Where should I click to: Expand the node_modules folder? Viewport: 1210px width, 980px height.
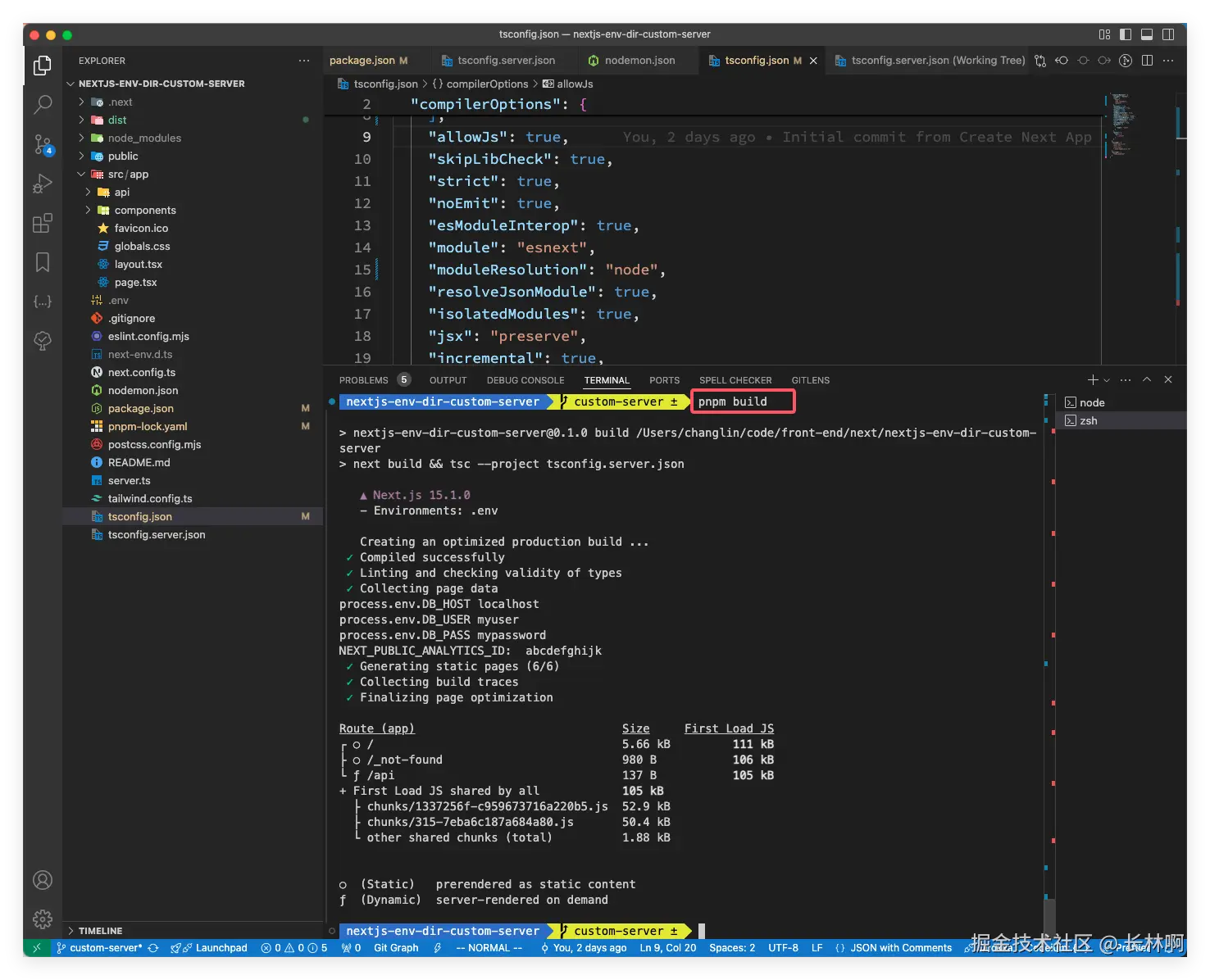[144, 138]
